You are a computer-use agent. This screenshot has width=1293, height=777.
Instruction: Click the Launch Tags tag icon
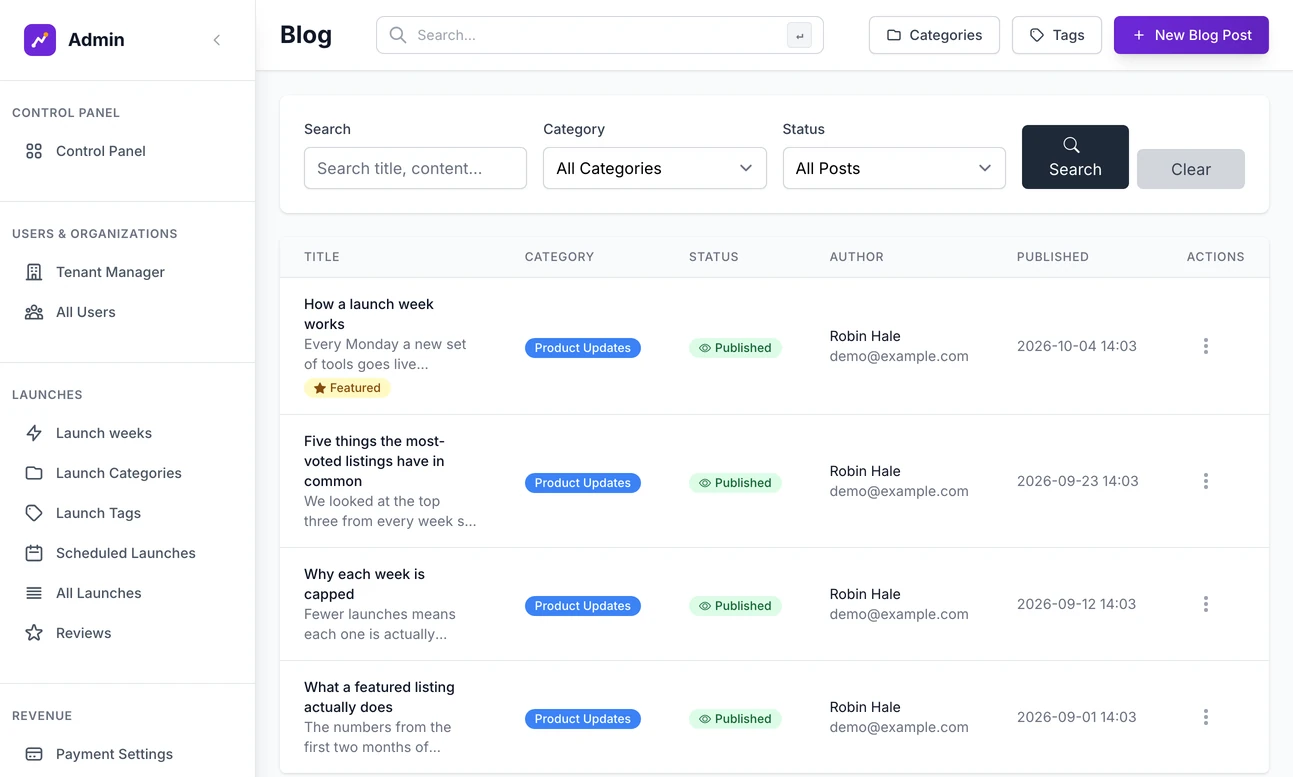(34, 513)
